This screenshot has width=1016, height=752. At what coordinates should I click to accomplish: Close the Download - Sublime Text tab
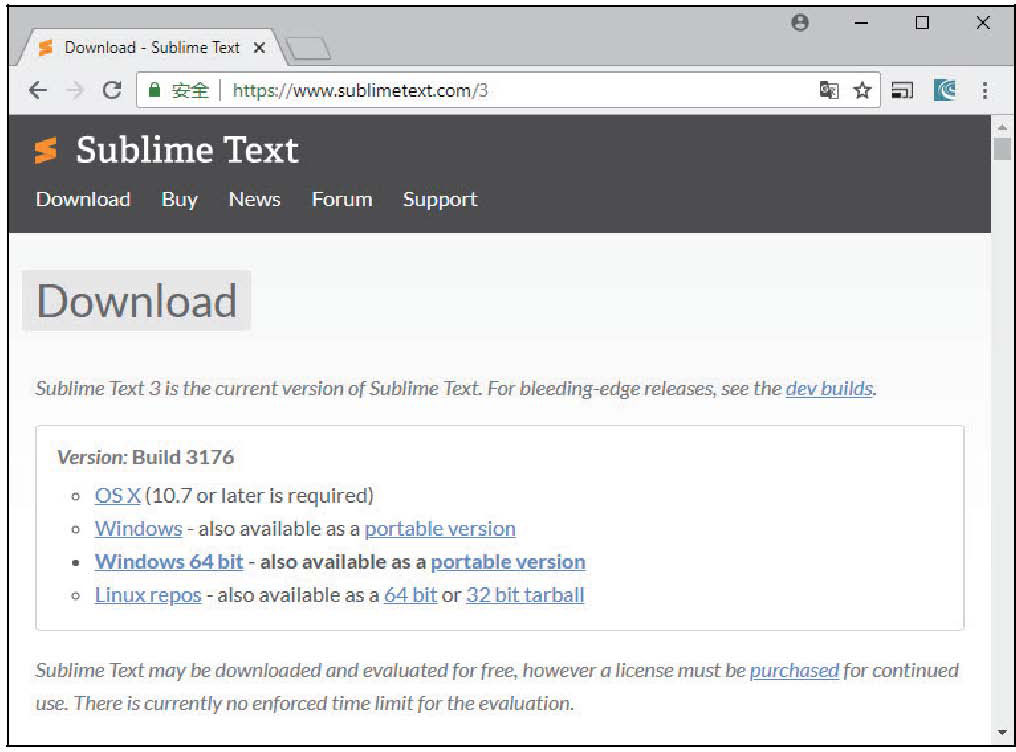(x=259, y=47)
